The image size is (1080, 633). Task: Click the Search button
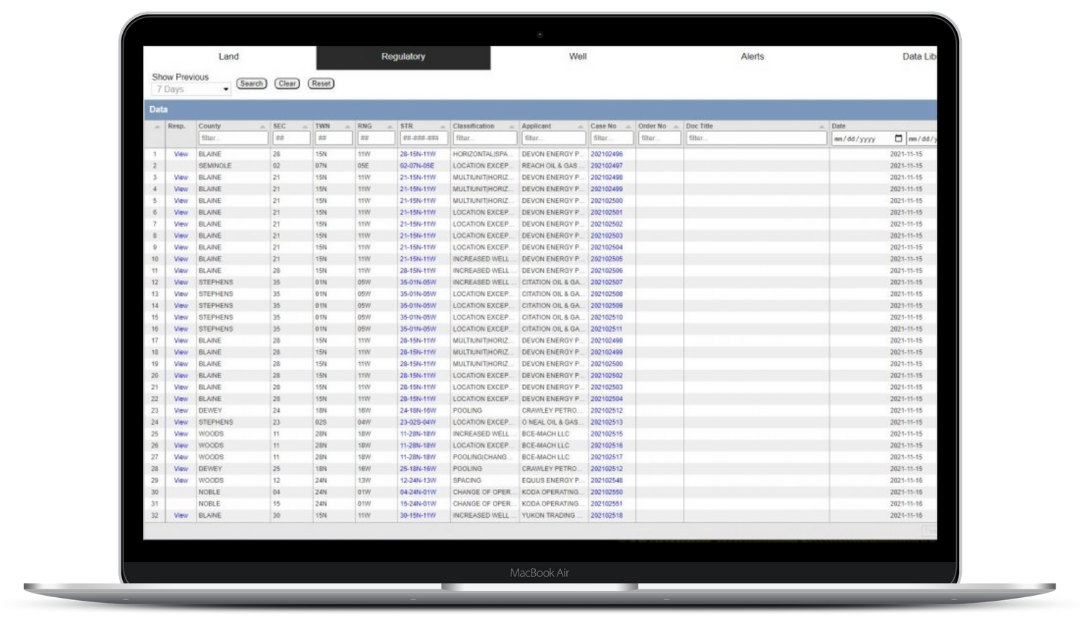251,84
